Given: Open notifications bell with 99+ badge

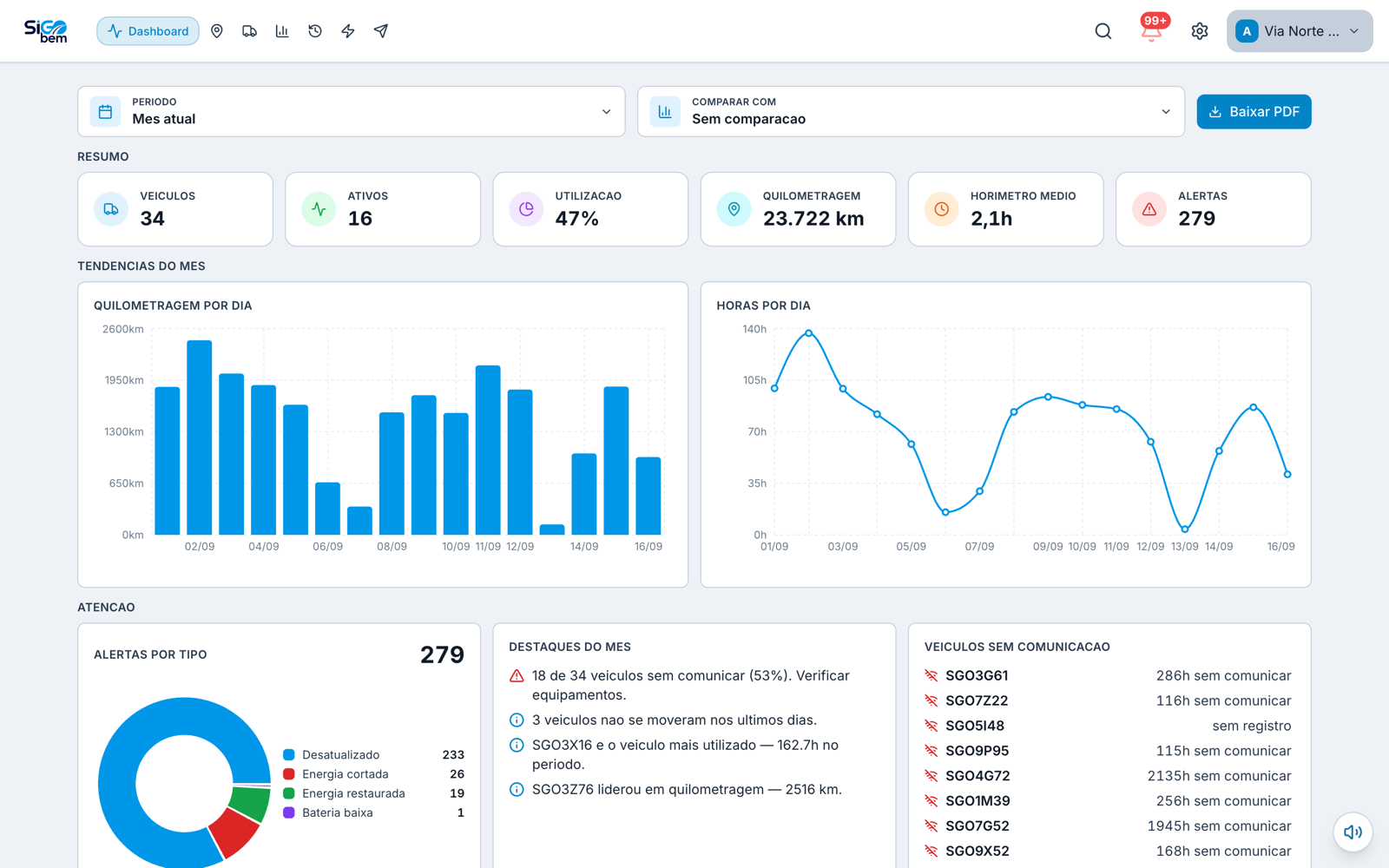Looking at the screenshot, I should [x=1152, y=31].
